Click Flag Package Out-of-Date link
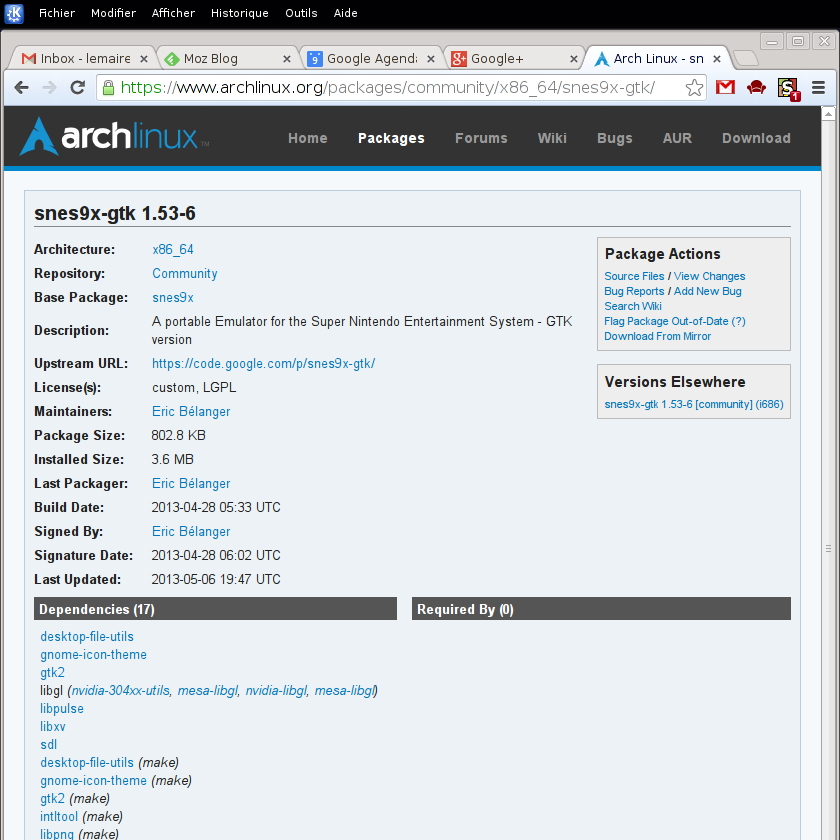Image resolution: width=840 pixels, height=840 pixels. pos(675,321)
